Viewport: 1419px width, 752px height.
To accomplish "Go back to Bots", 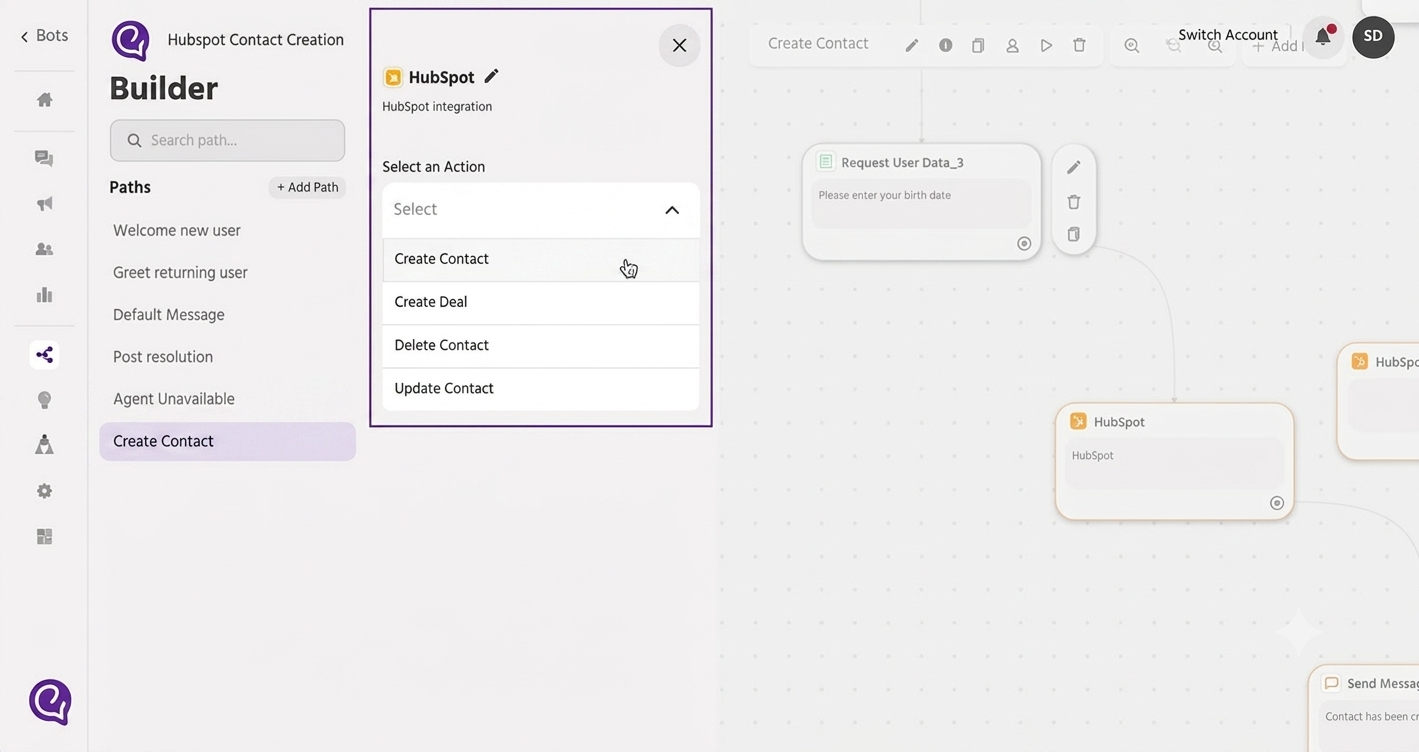I will tap(44, 36).
